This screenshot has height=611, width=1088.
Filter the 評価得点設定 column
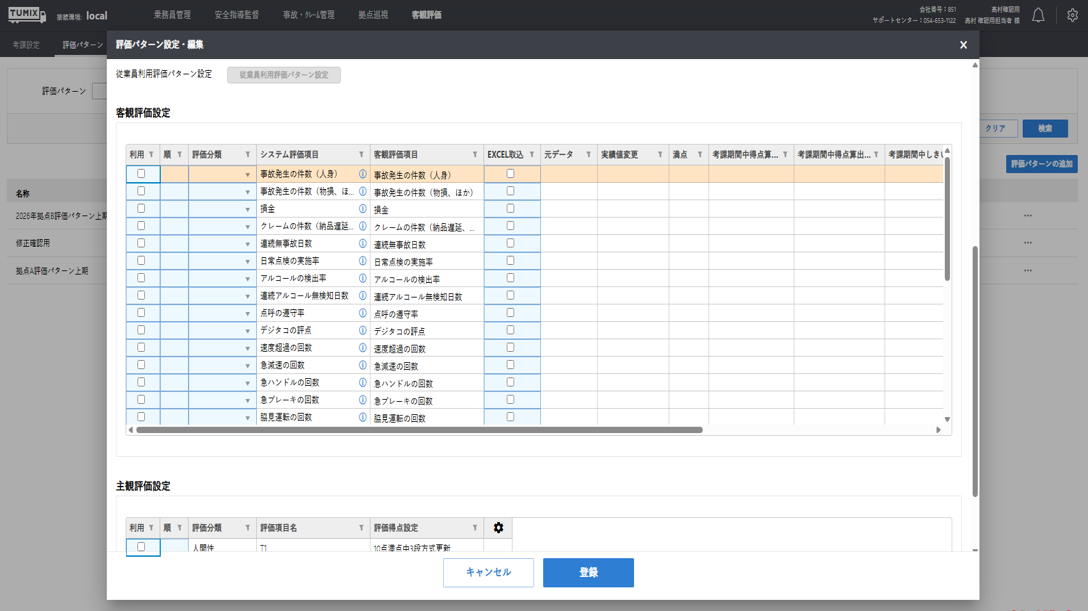pos(475,528)
